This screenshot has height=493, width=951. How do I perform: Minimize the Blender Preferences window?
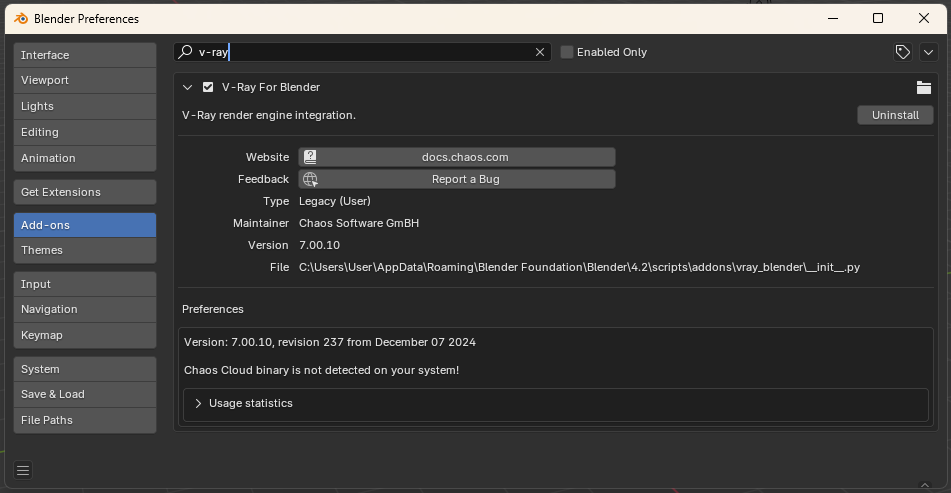833,19
